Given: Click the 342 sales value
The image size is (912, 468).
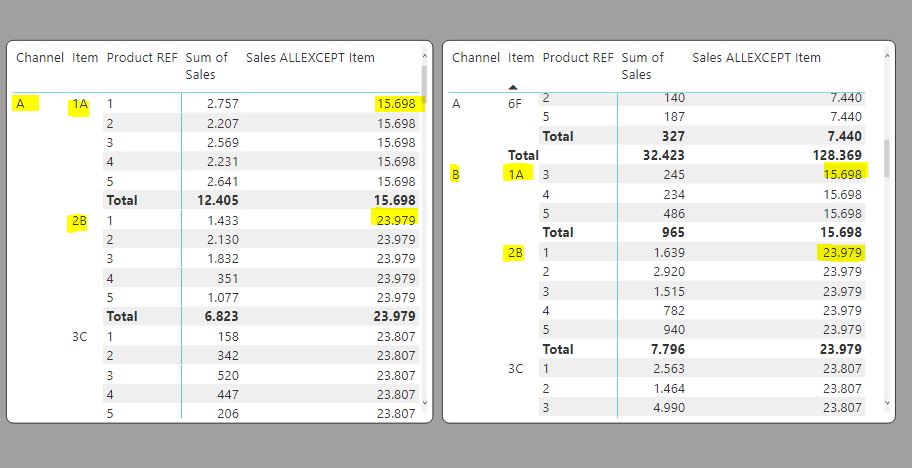Looking at the screenshot, I should pos(229,356).
